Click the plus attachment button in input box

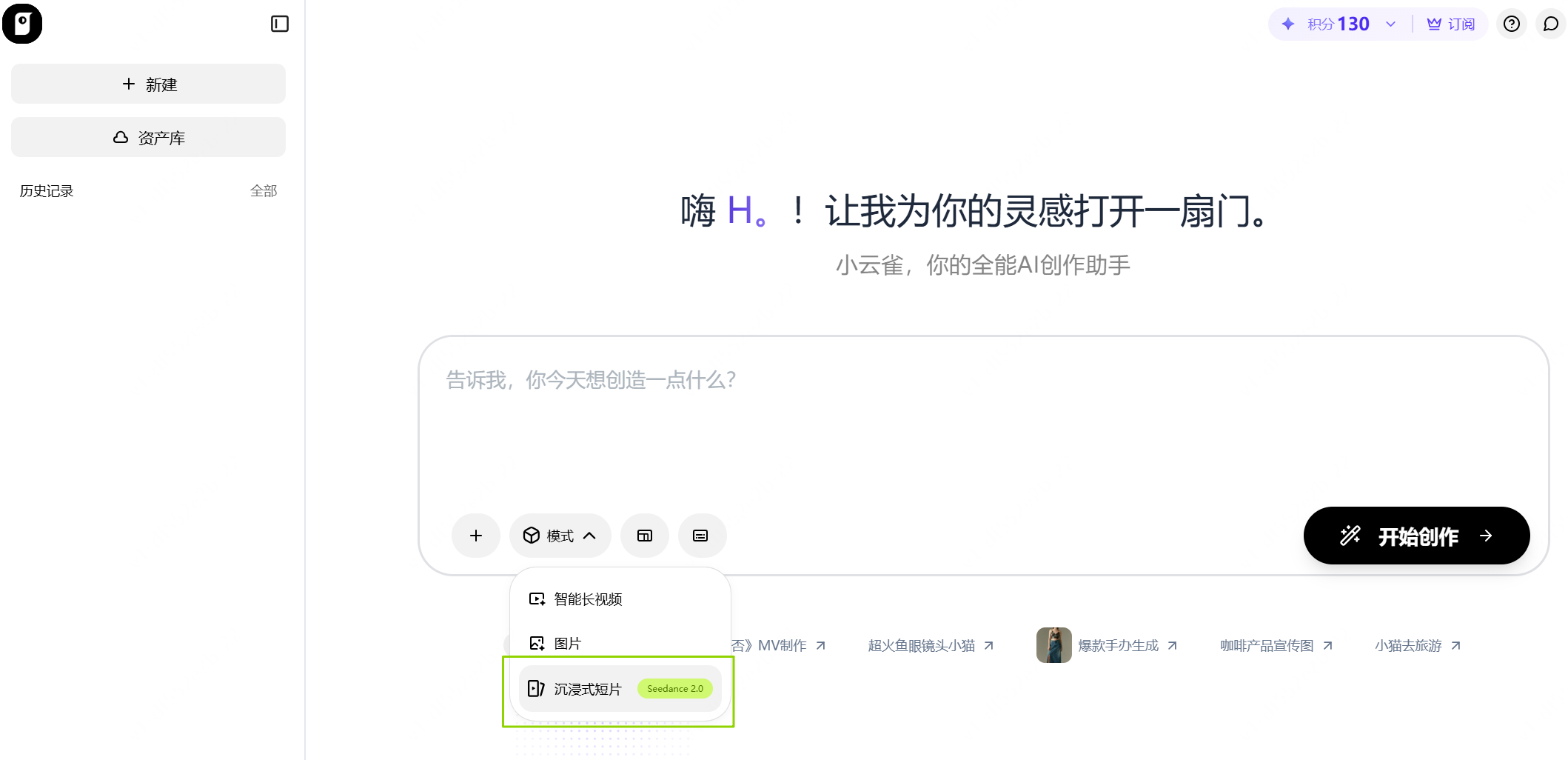[476, 536]
